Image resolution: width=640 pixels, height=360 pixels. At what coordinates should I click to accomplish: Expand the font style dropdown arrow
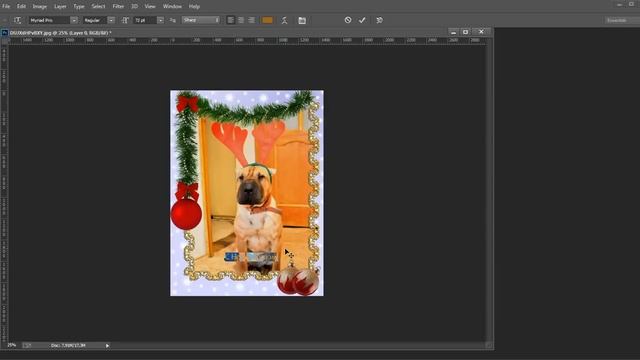111,20
